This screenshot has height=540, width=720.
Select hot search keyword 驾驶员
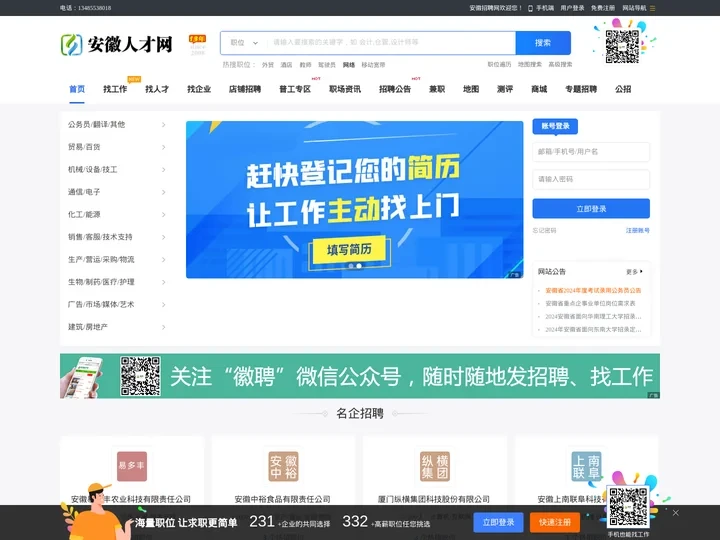pos(327,65)
